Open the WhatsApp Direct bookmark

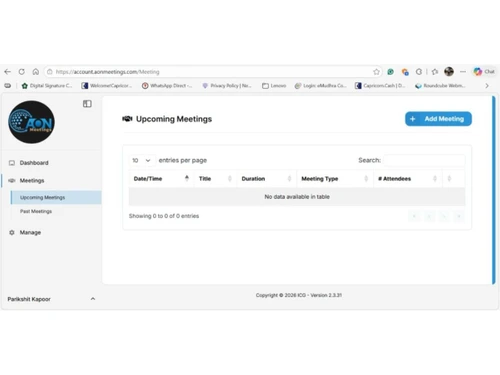pyautogui.click(x=167, y=86)
